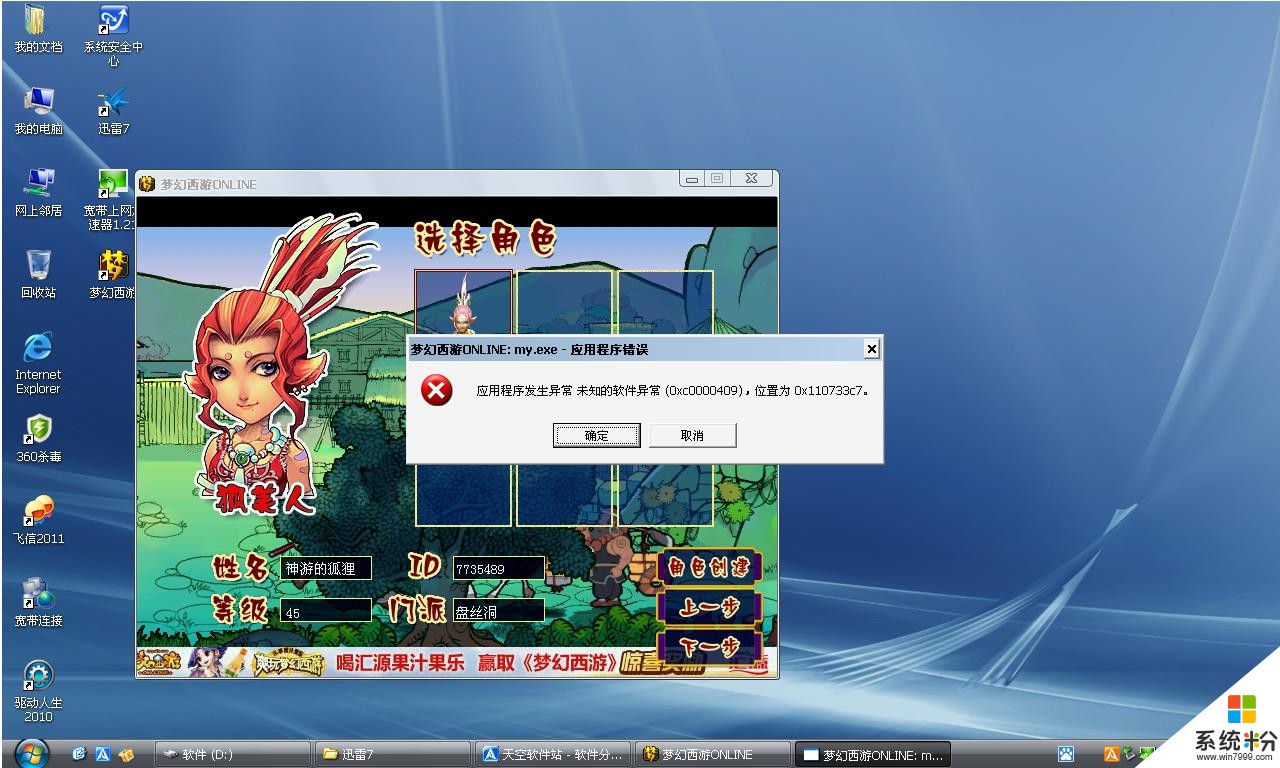Click the 姓名 field showing 神游的狐狸

pos(325,568)
